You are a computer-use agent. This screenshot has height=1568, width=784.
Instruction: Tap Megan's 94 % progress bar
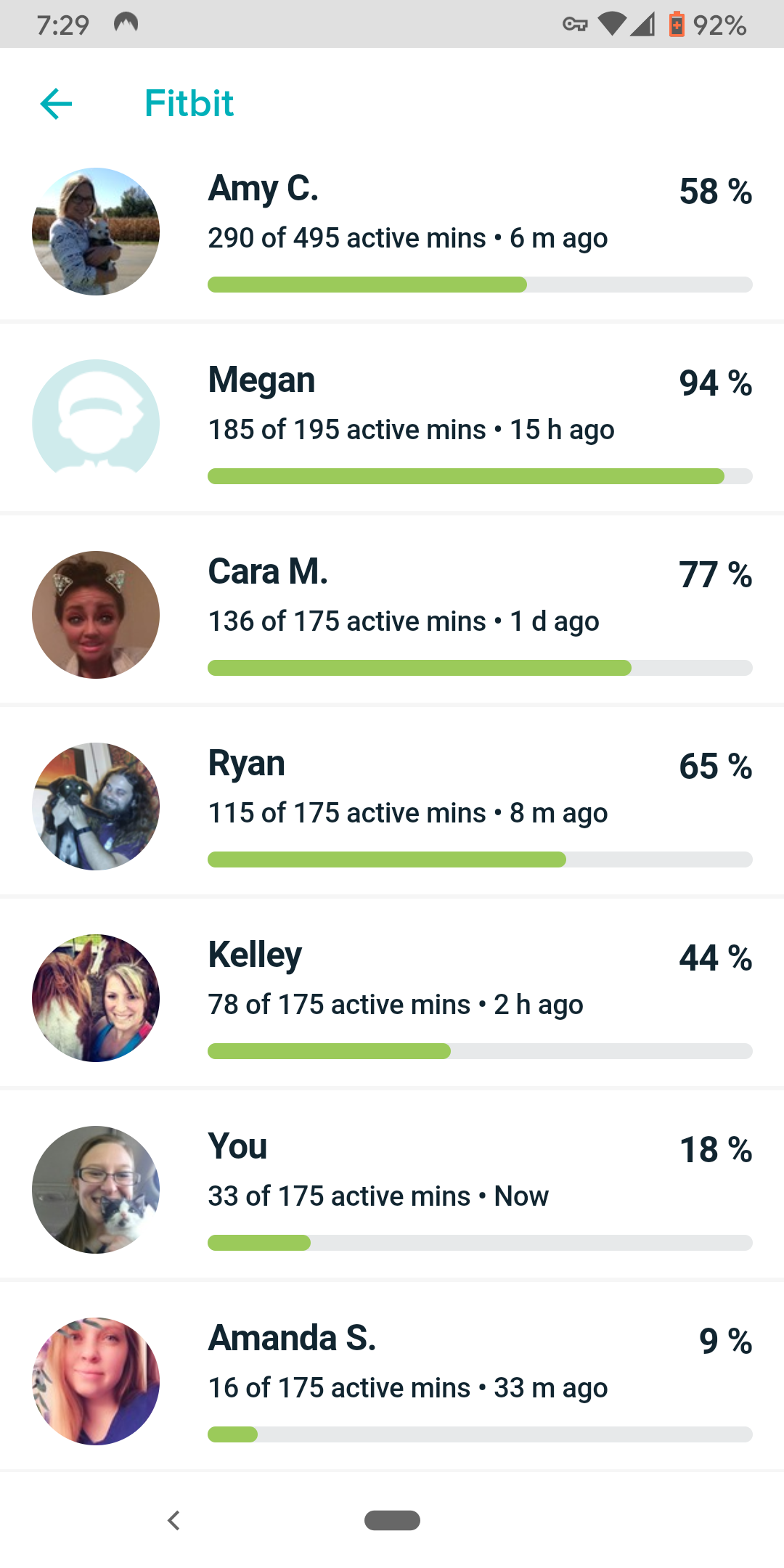click(x=479, y=476)
